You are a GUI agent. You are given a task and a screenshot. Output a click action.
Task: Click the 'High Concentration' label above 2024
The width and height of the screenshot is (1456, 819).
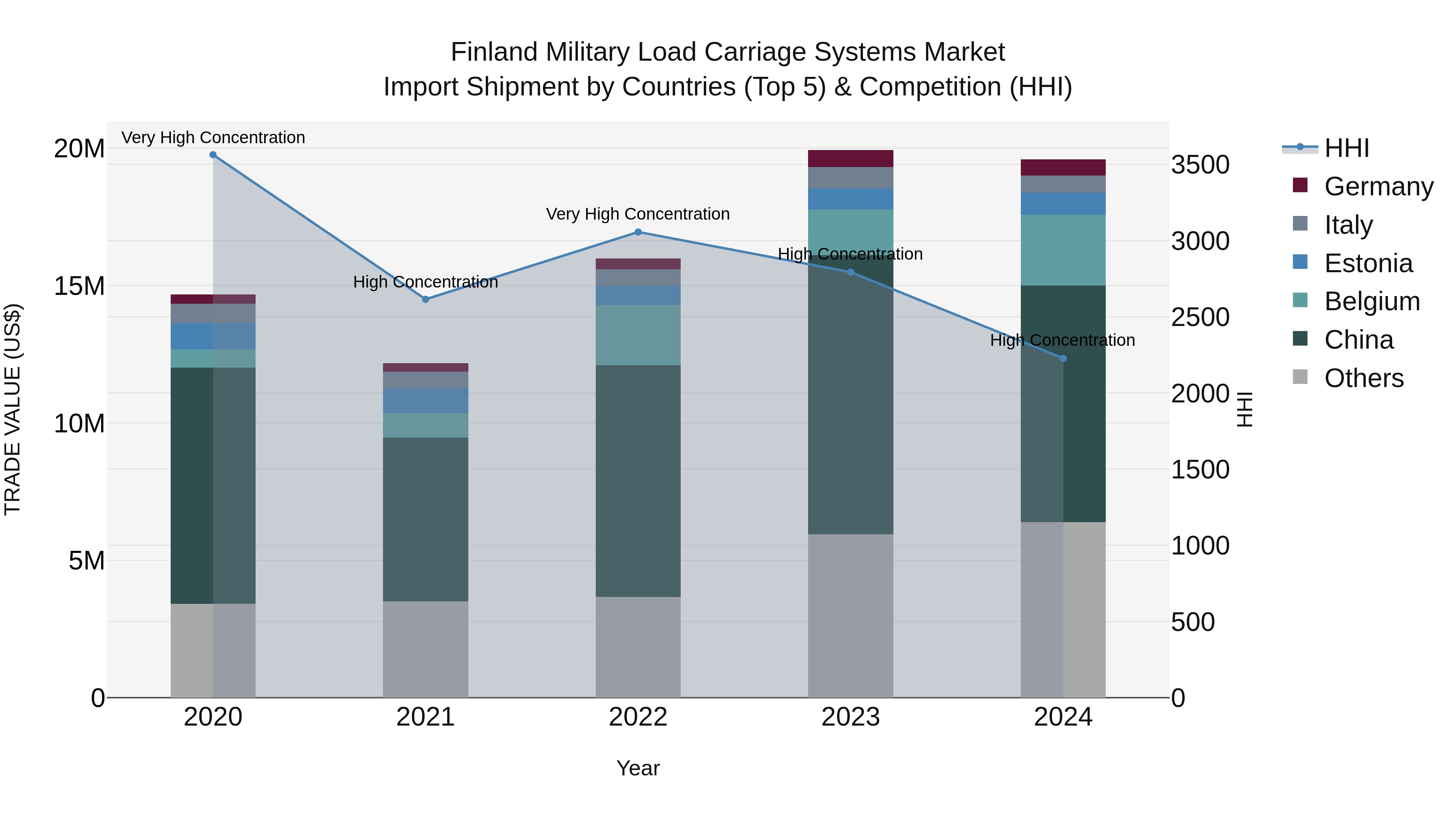click(x=1062, y=340)
